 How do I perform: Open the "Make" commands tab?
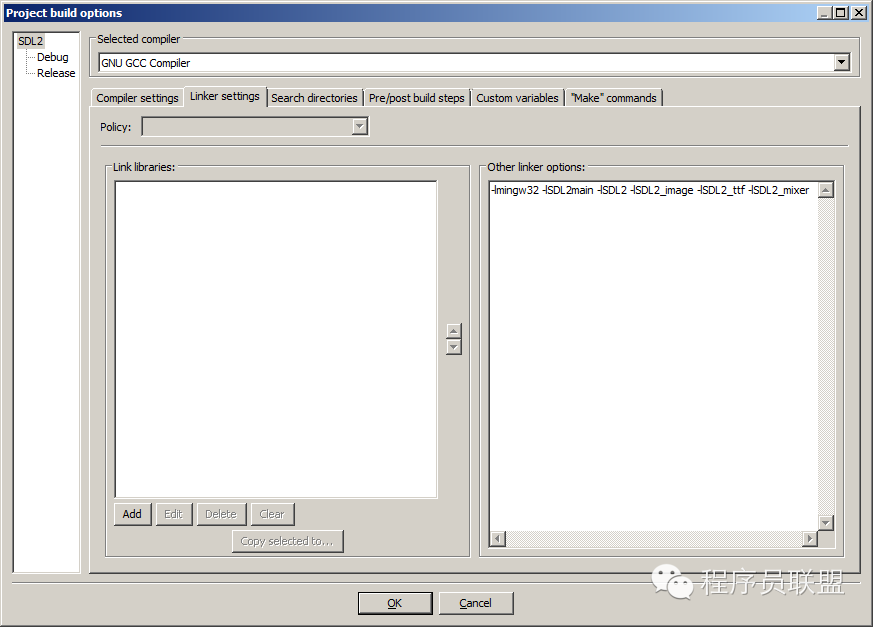pyautogui.click(x=614, y=98)
